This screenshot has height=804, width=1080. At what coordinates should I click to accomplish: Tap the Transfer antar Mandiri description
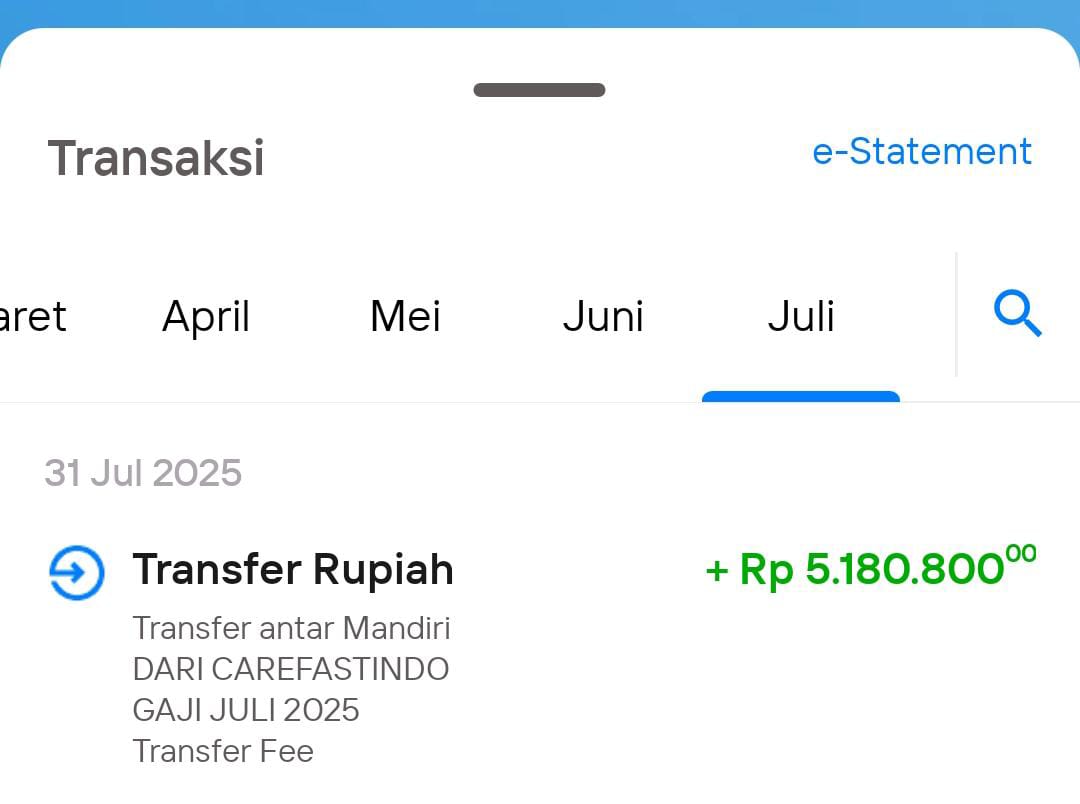pyautogui.click(x=291, y=628)
